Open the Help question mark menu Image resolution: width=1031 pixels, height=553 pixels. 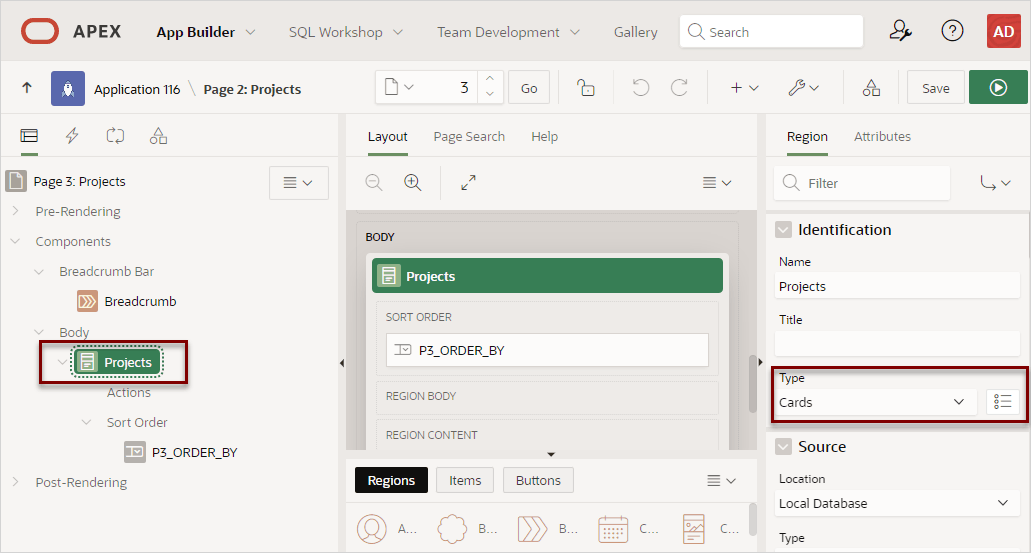(952, 31)
